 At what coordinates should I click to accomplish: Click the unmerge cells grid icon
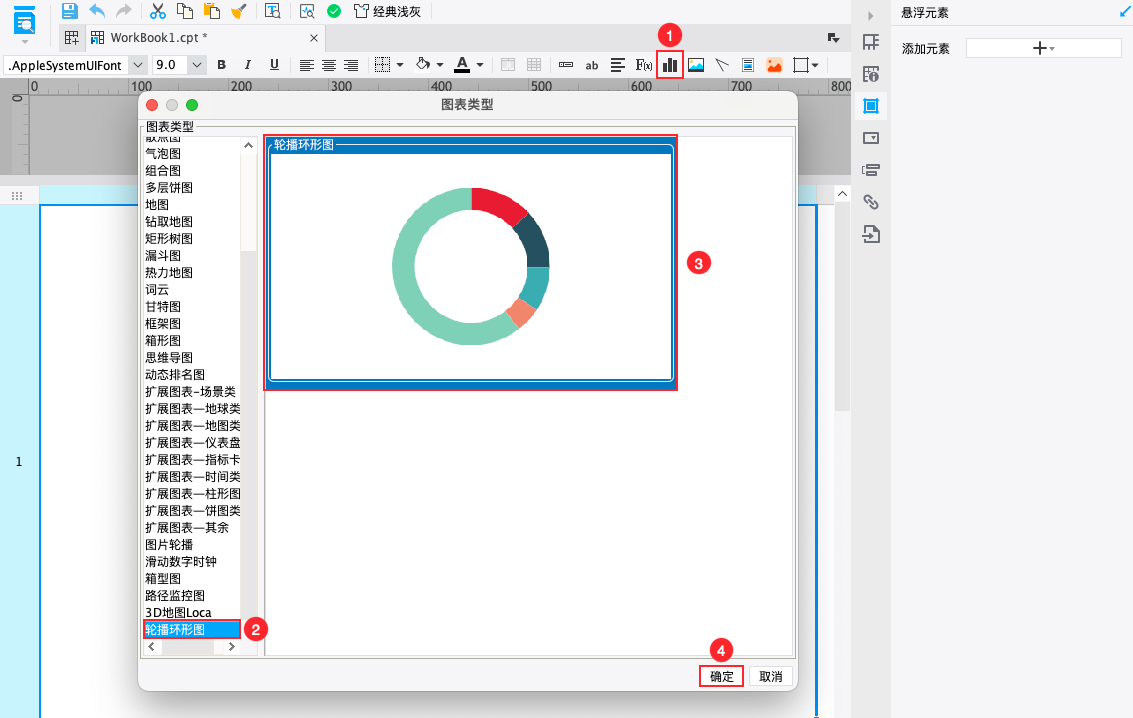pyautogui.click(x=534, y=65)
